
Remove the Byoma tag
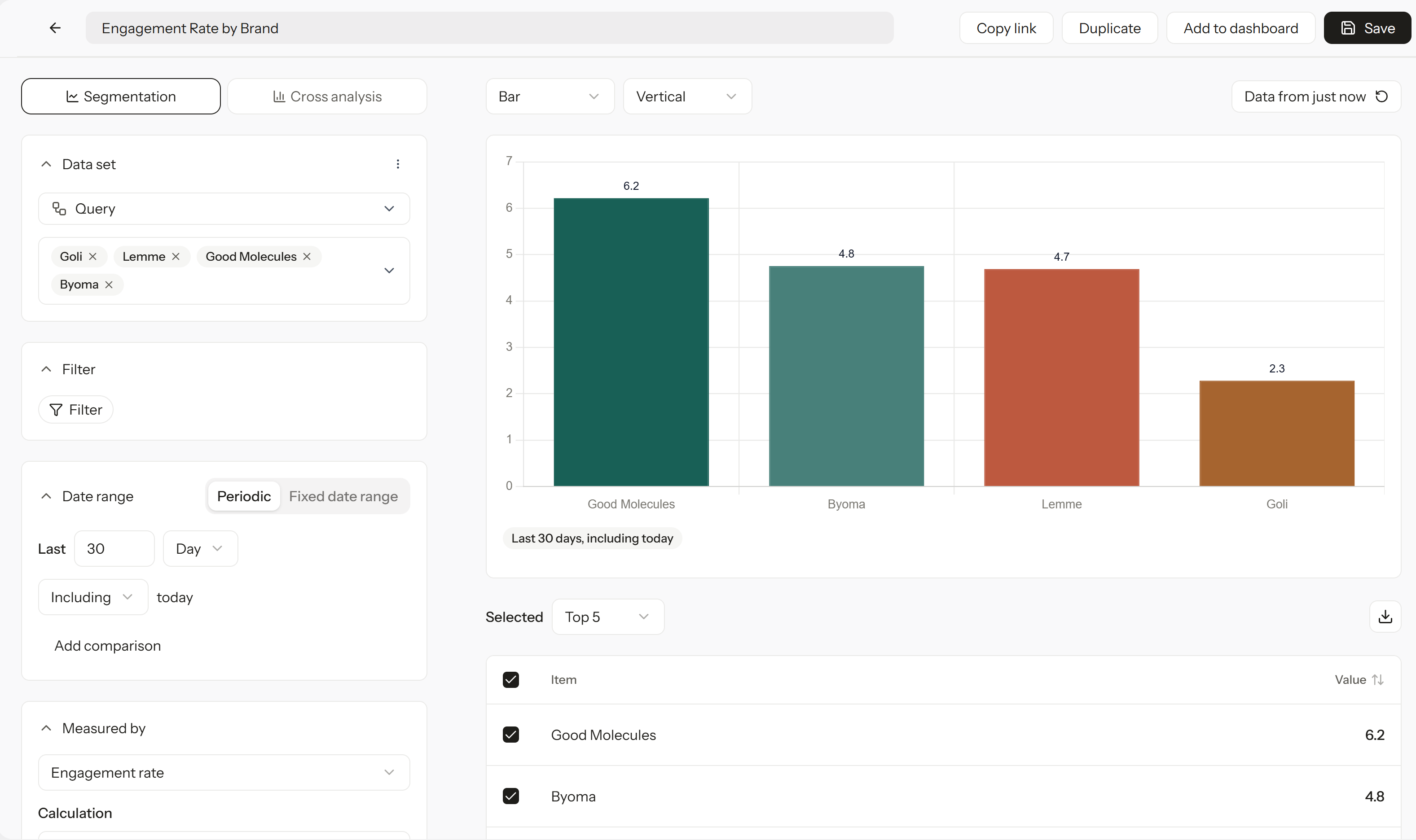pyautogui.click(x=109, y=285)
